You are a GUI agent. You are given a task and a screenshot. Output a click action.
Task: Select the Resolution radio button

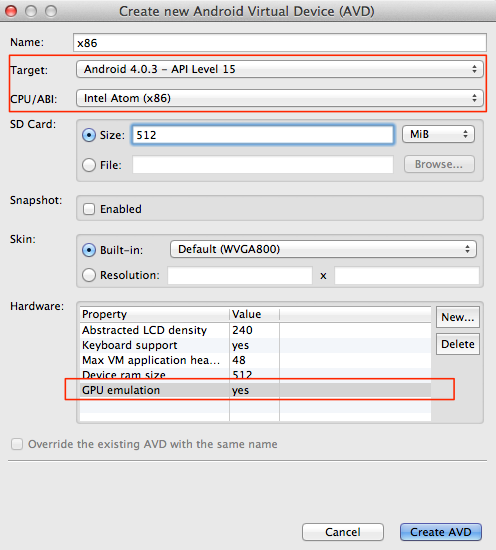(x=89, y=275)
